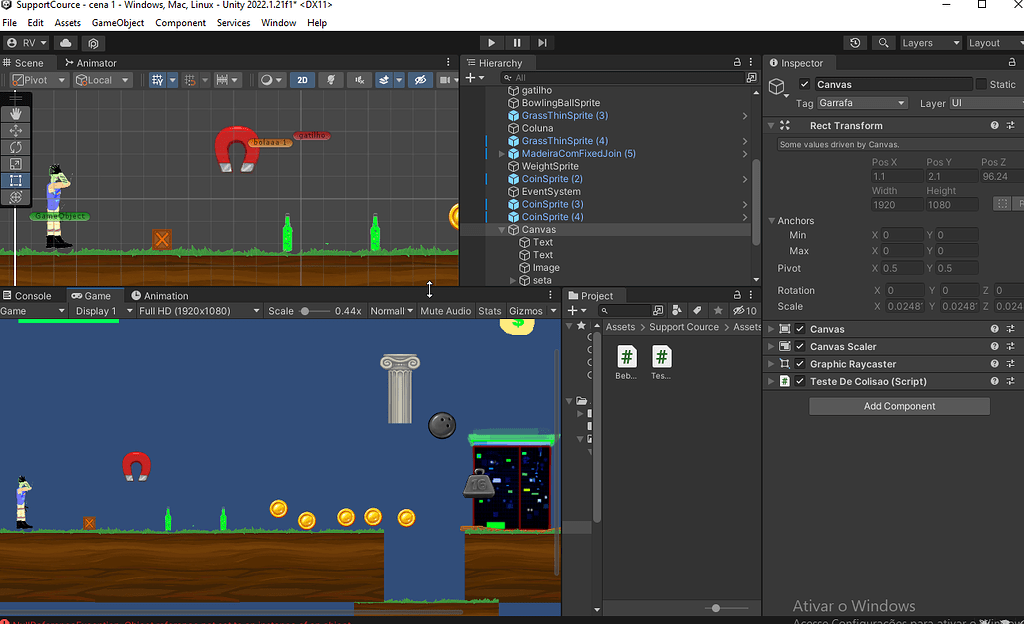Open the scene visibility crossed-eye tool

click(420, 79)
